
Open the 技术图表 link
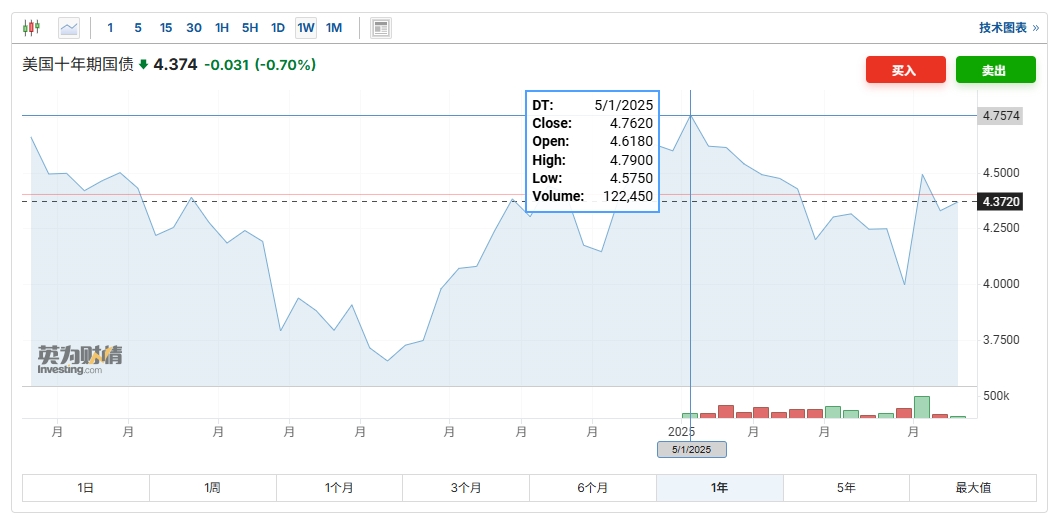pos(1008,28)
